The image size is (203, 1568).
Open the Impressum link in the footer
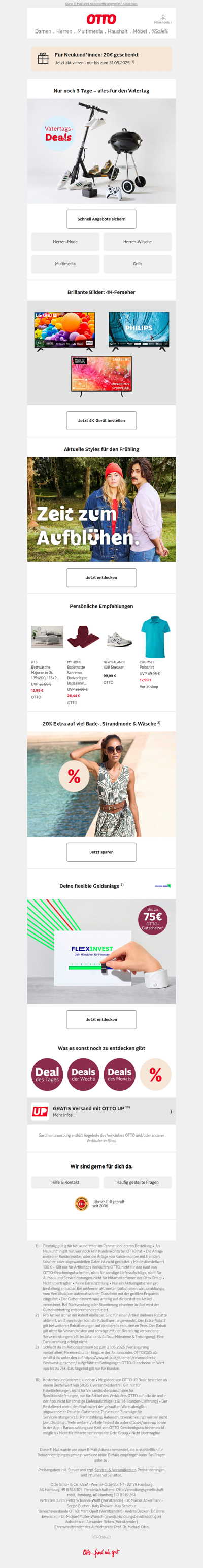[101, 1536]
